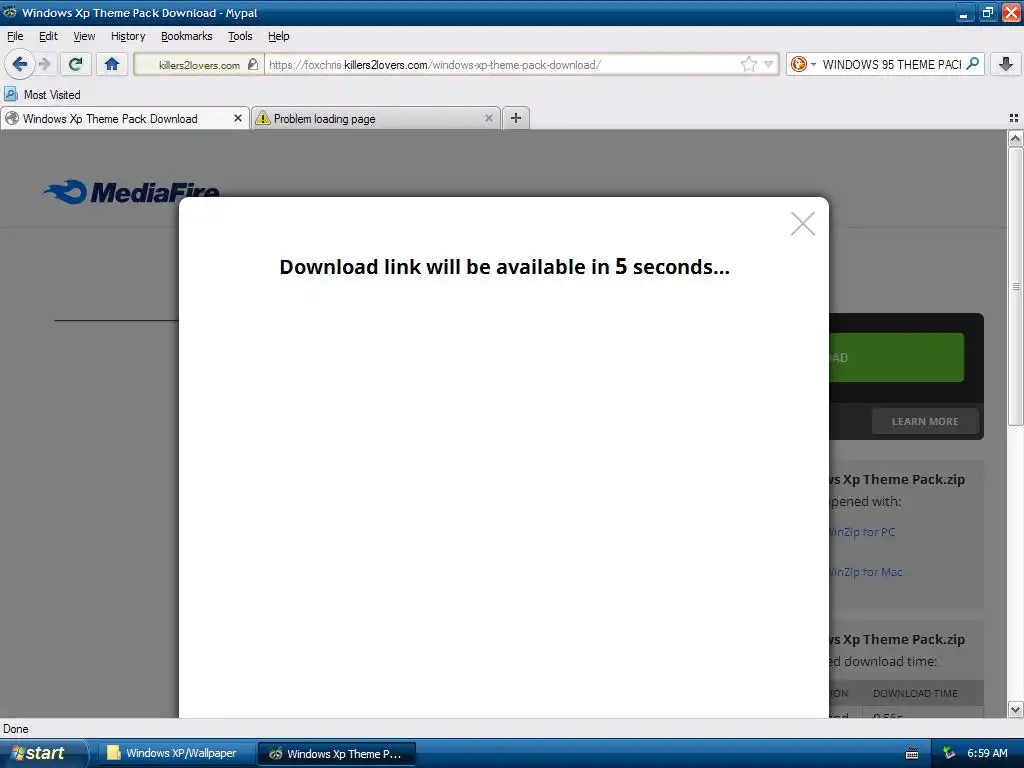The width and height of the screenshot is (1024, 768).
Task: Click the Done status bar text
Action: coord(16,729)
